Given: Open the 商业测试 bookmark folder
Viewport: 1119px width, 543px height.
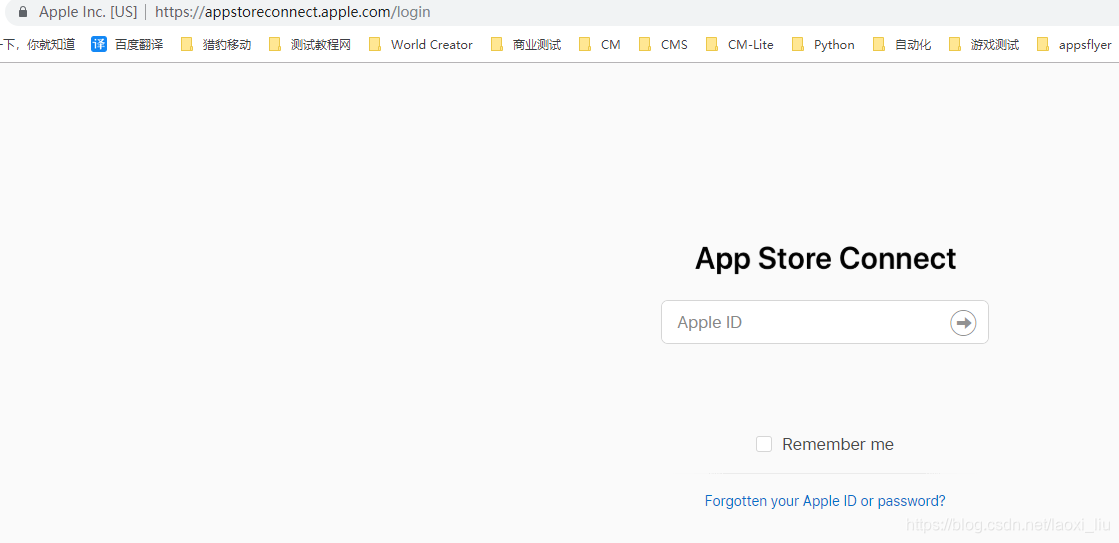Looking at the screenshot, I should tap(526, 44).
